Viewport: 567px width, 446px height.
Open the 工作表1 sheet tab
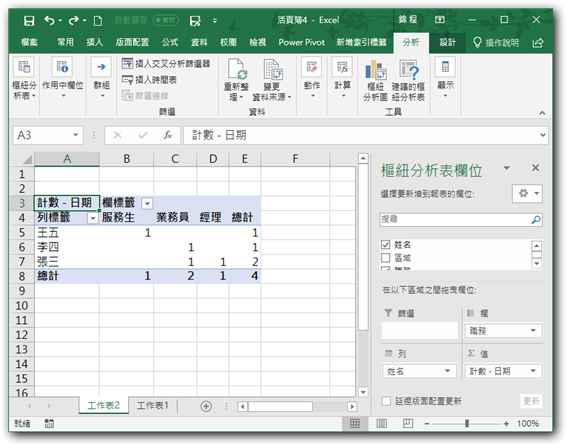pyautogui.click(x=153, y=405)
